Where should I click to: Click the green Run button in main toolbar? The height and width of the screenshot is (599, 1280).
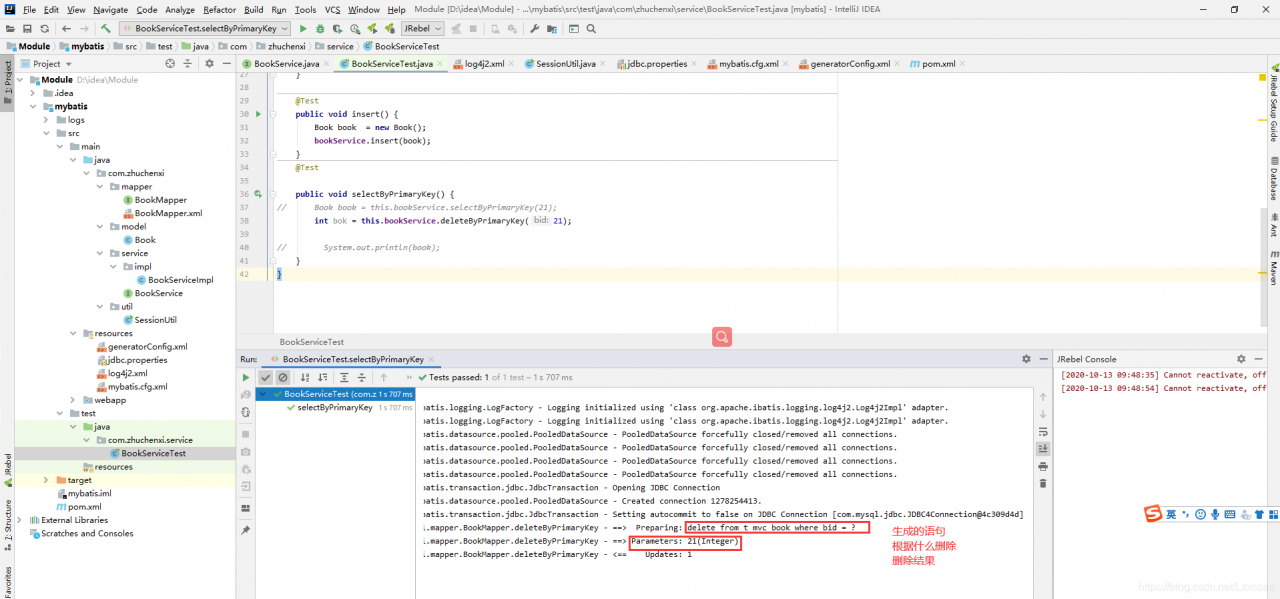pos(303,29)
